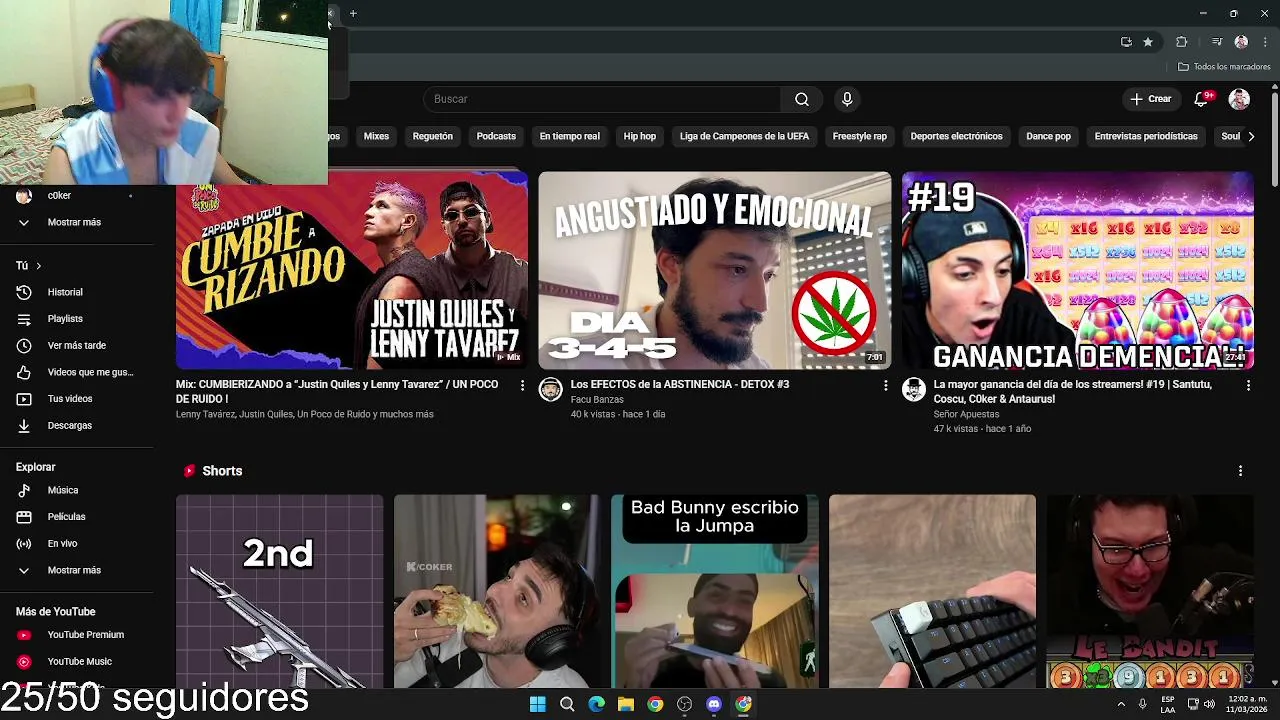This screenshot has width=1280, height=720.
Task: Open Windows Start menu
Action: coord(538,704)
